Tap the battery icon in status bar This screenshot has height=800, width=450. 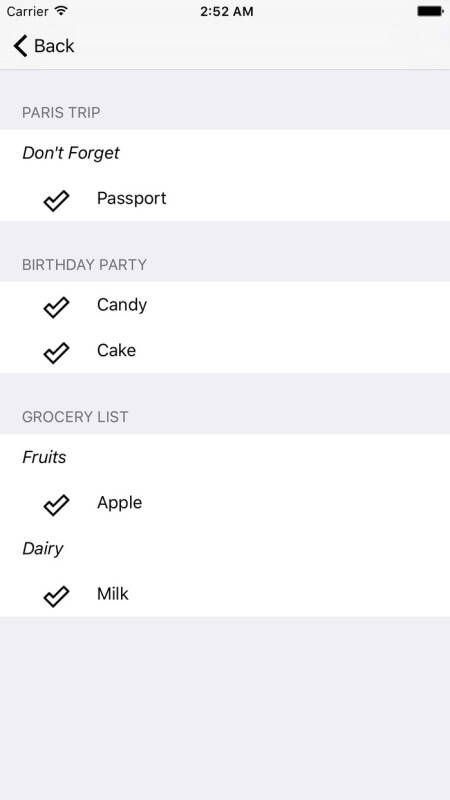430,11
